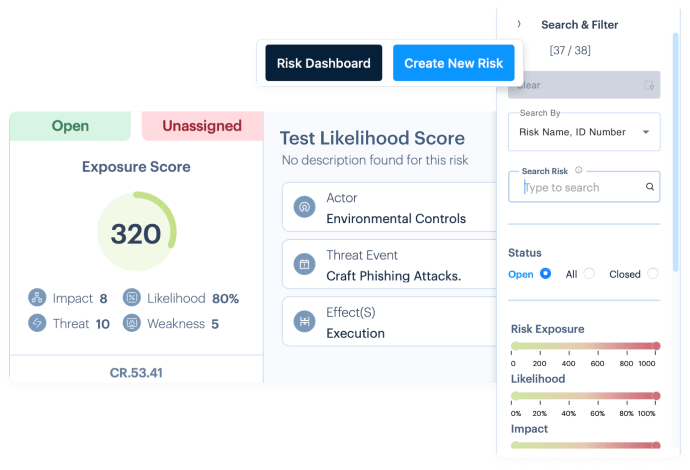Click the Search Risk info icon
Image resolution: width=690 pixels, height=470 pixels.
coord(579,170)
